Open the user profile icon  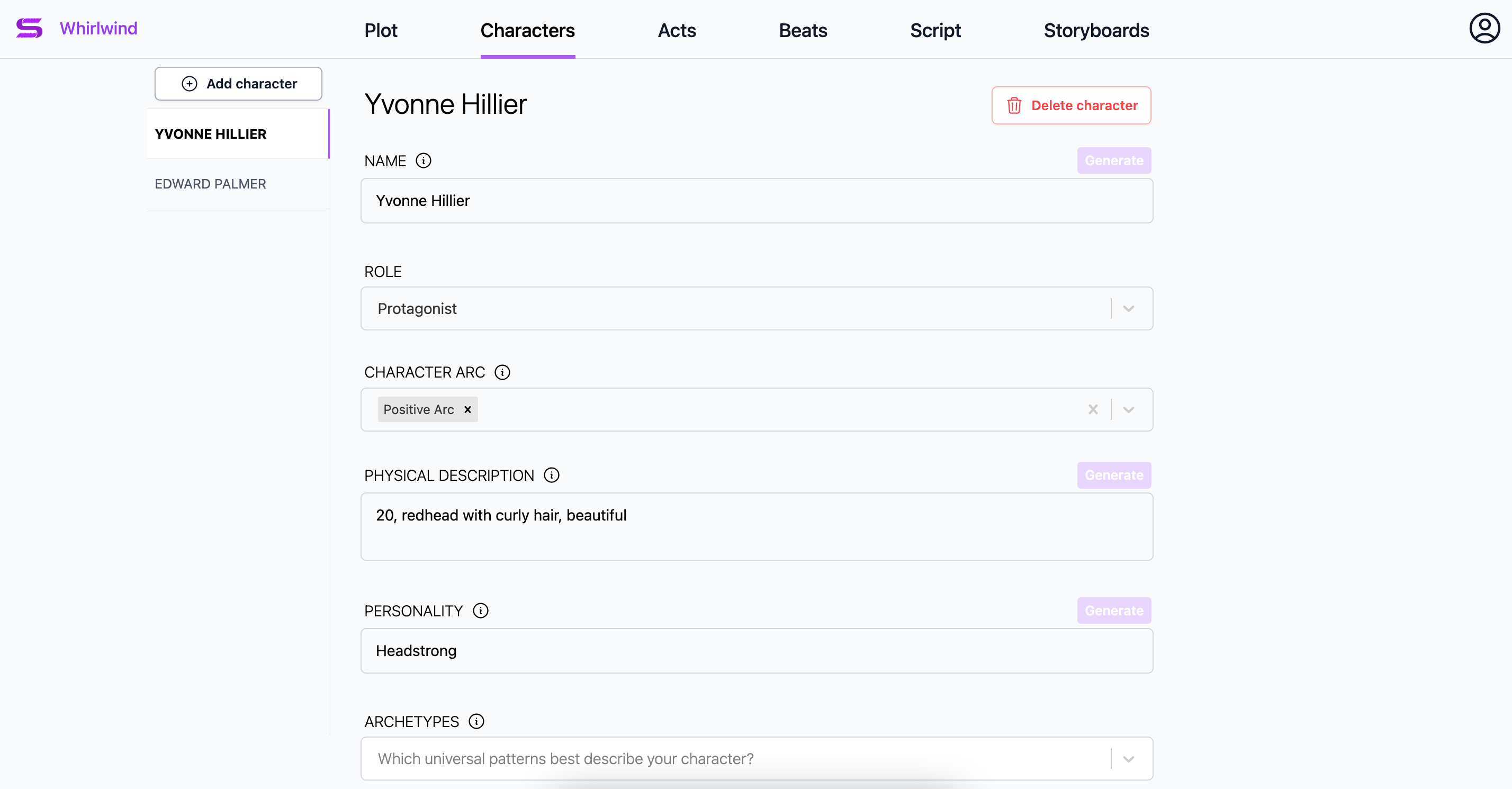[x=1484, y=28]
